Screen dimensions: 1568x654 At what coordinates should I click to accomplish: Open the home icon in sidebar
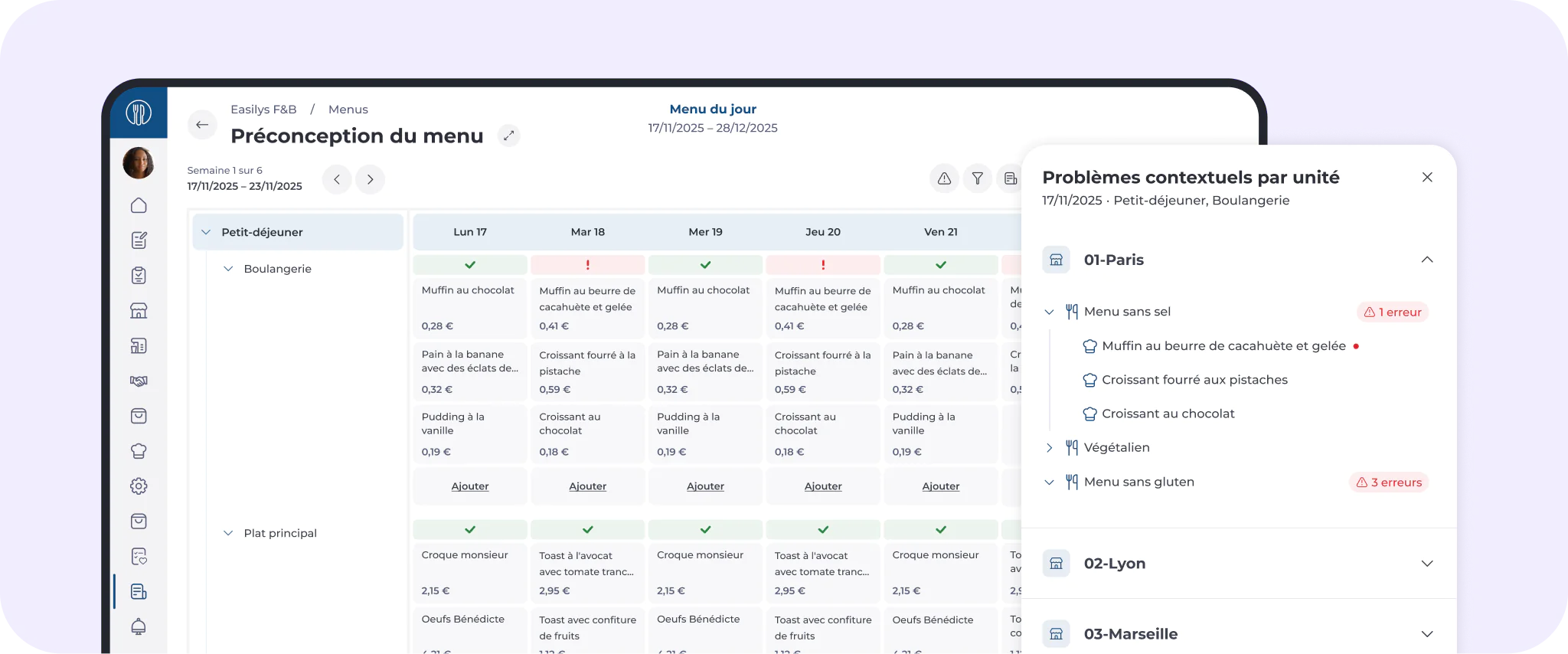point(139,205)
